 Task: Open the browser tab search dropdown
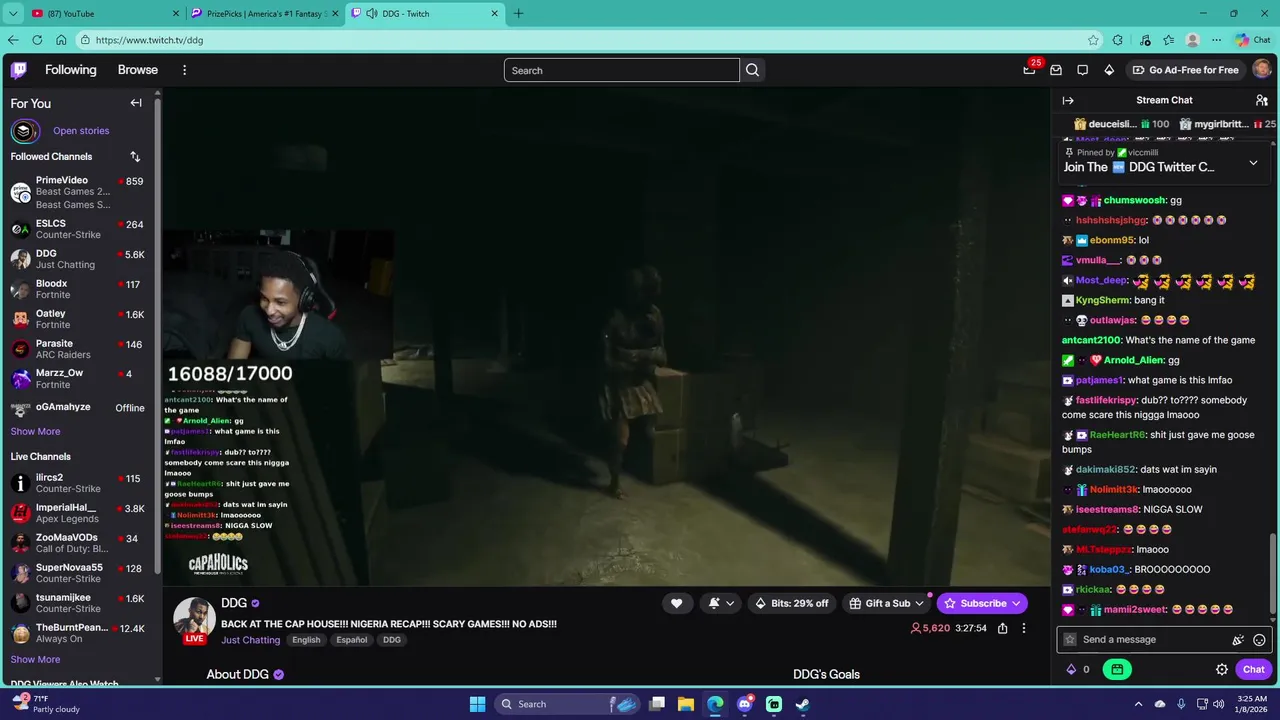point(13,13)
